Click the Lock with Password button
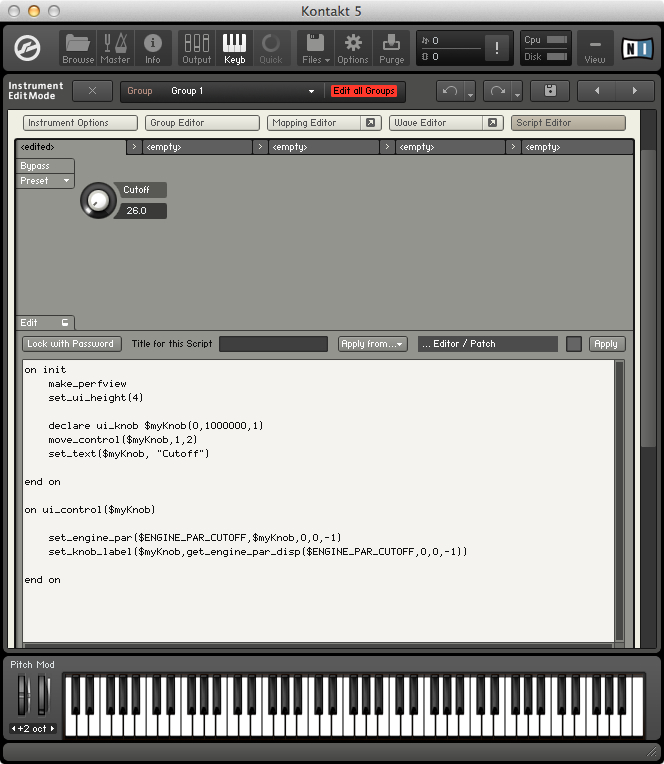Screen dimensions: 664x764 [x=72, y=344]
